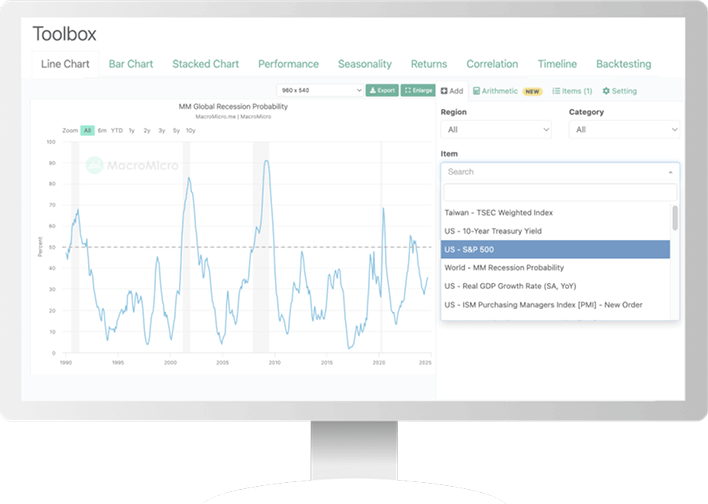The width and height of the screenshot is (708, 504).
Task: Open the 960 x 540 size dropdown
Action: (x=320, y=90)
